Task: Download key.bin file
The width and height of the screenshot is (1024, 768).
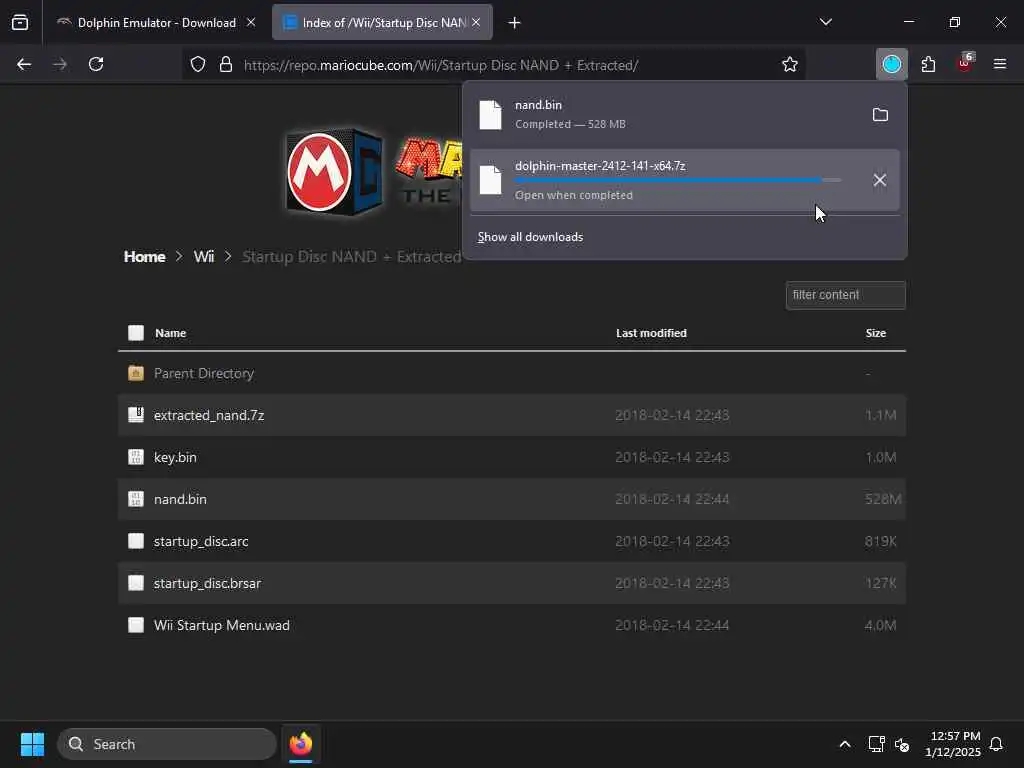Action: tap(175, 457)
